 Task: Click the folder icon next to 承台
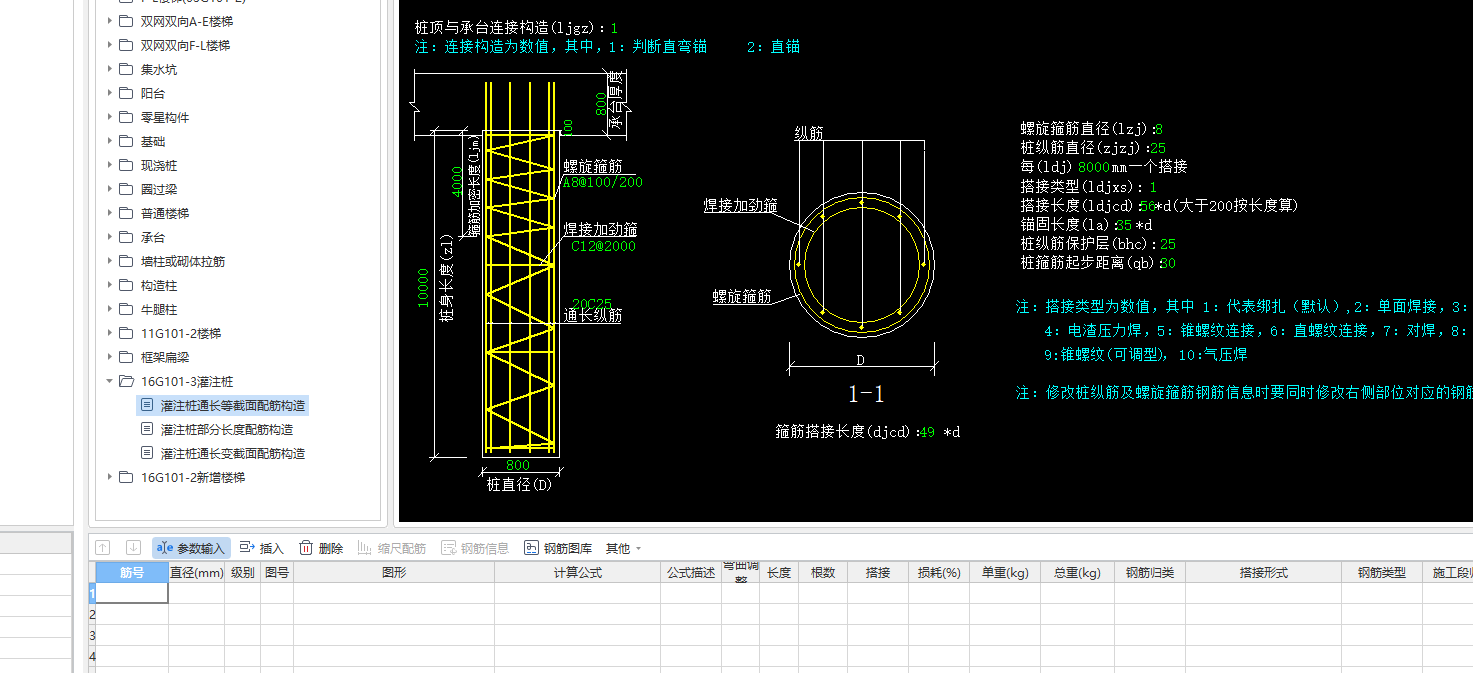(x=125, y=237)
